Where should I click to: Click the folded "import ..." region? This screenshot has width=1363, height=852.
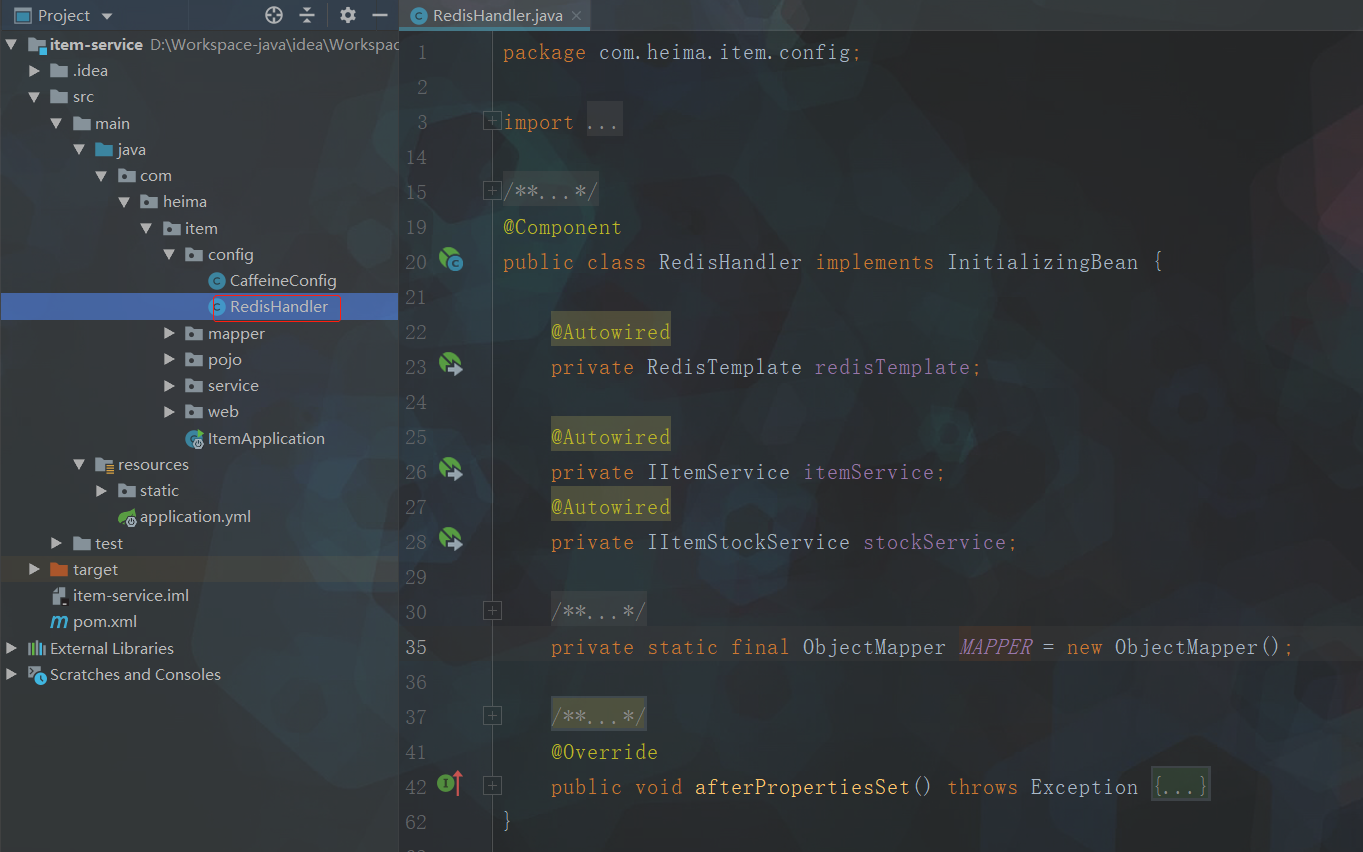pos(563,122)
